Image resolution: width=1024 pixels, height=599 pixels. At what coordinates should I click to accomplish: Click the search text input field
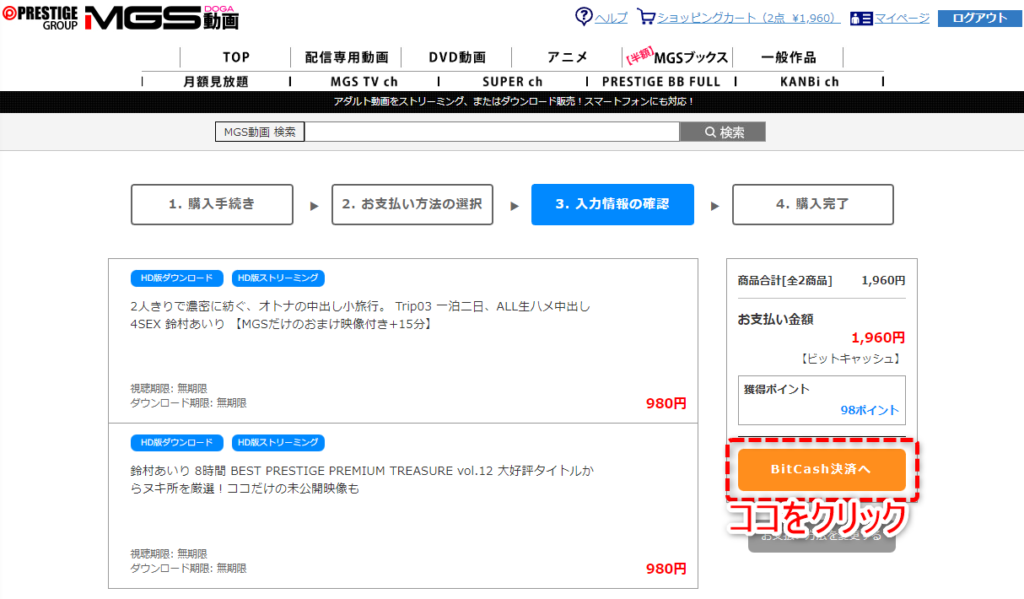492,132
